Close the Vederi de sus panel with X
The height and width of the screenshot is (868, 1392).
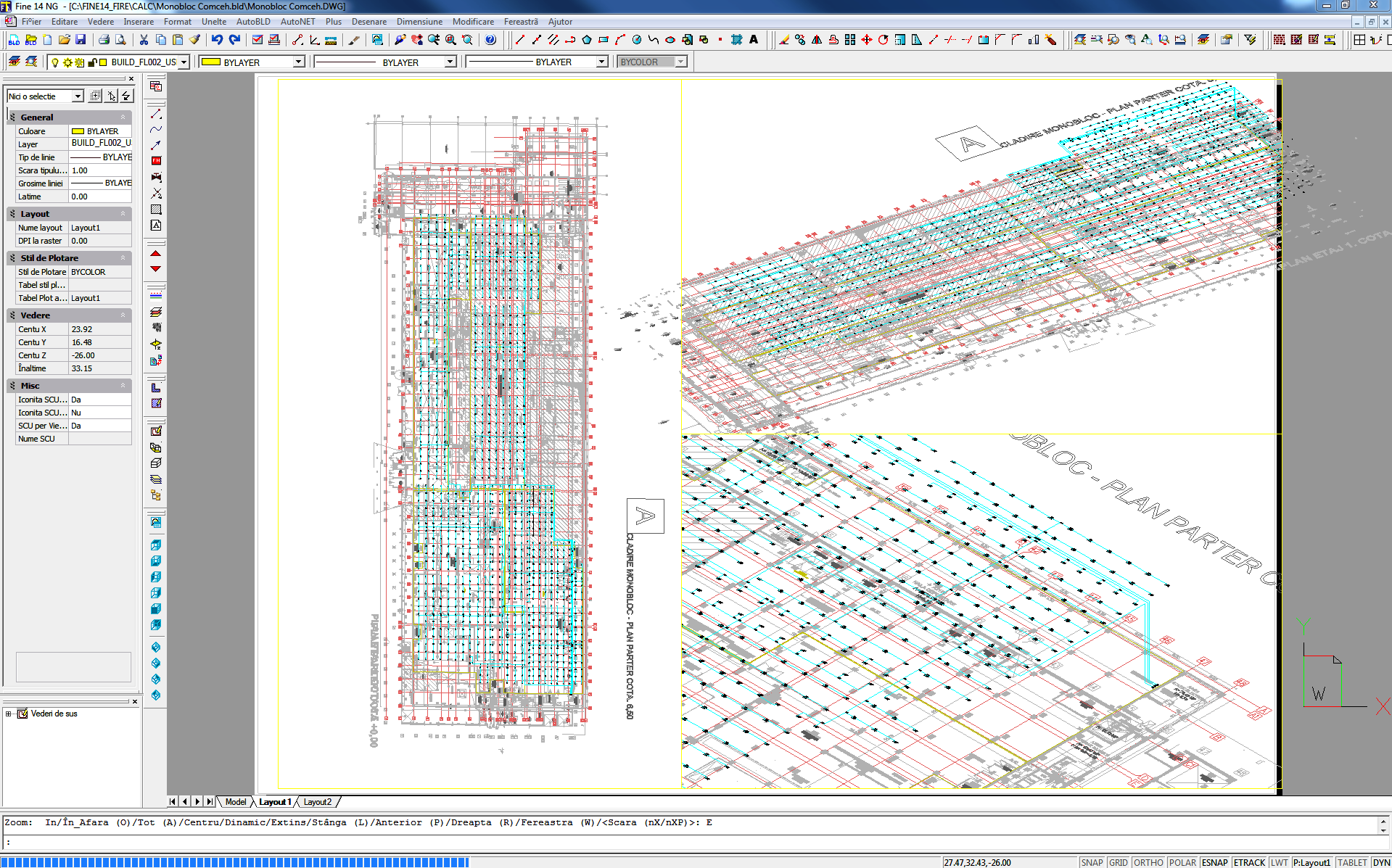(x=135, y=702)
